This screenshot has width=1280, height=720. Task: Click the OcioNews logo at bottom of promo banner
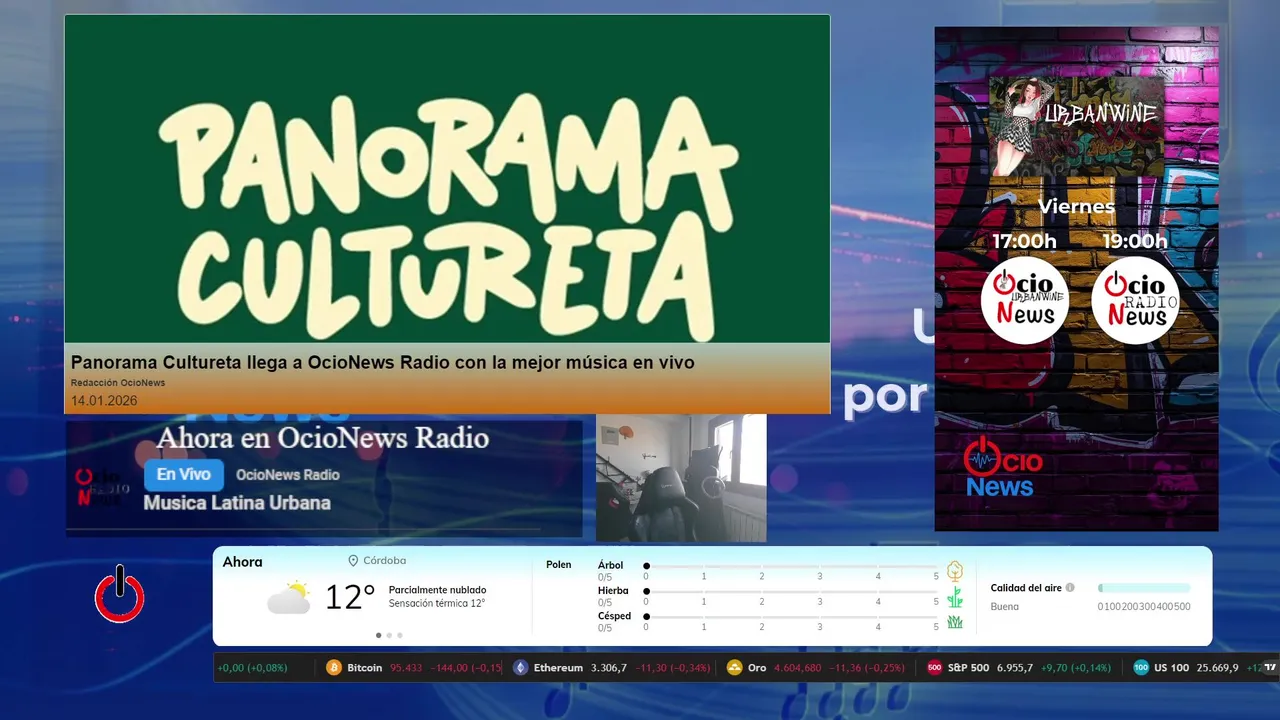coord(1003,467)
